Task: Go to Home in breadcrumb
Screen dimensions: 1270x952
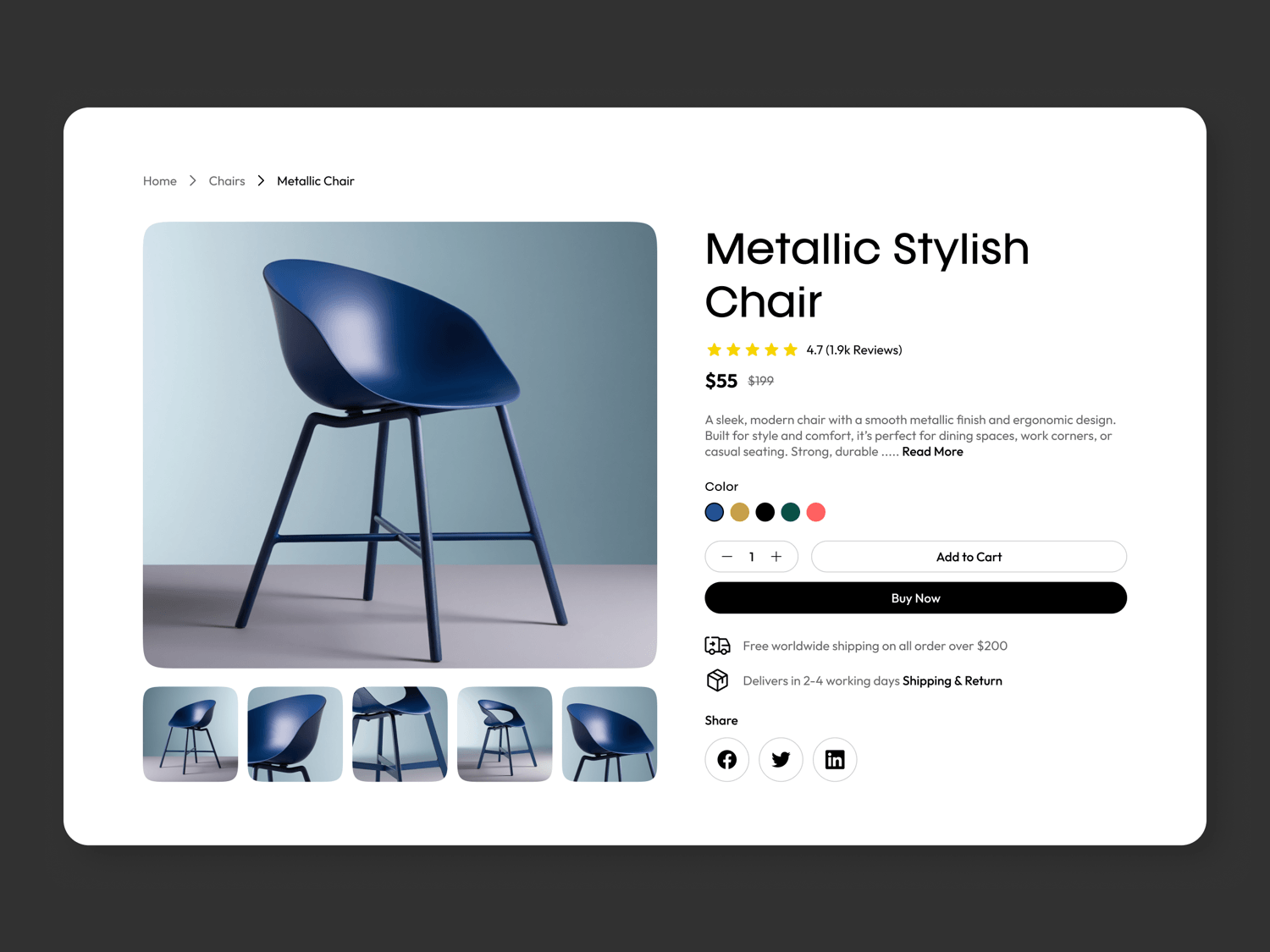Action: 160,181
